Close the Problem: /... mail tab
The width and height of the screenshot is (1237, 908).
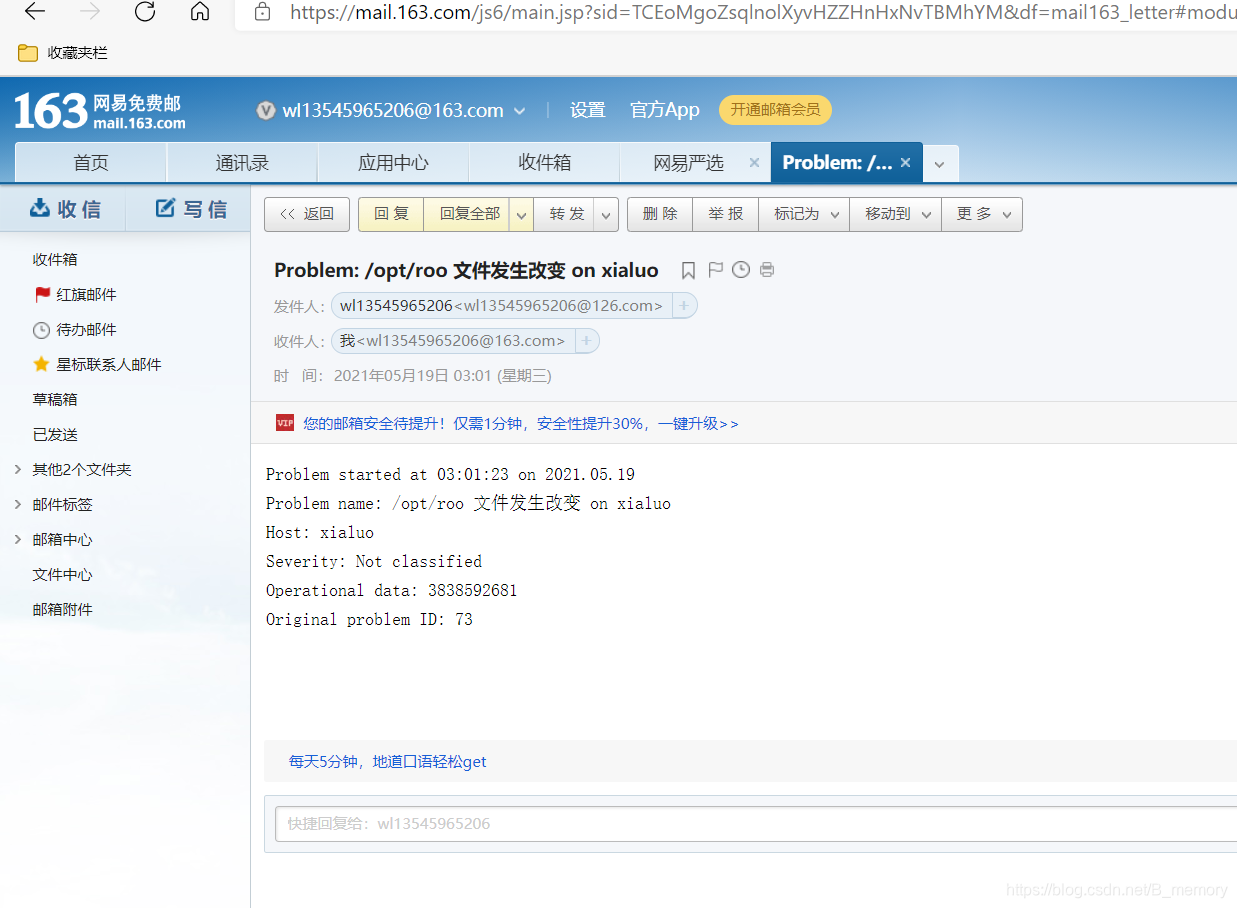tap(905, 162)
